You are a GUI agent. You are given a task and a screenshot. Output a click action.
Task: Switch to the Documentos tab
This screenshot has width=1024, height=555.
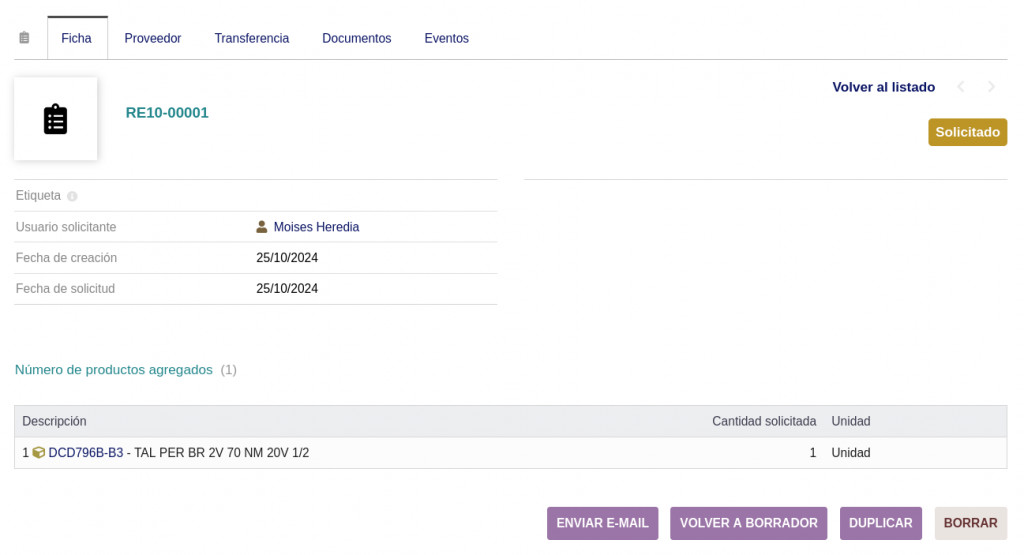tap(356, 38)
